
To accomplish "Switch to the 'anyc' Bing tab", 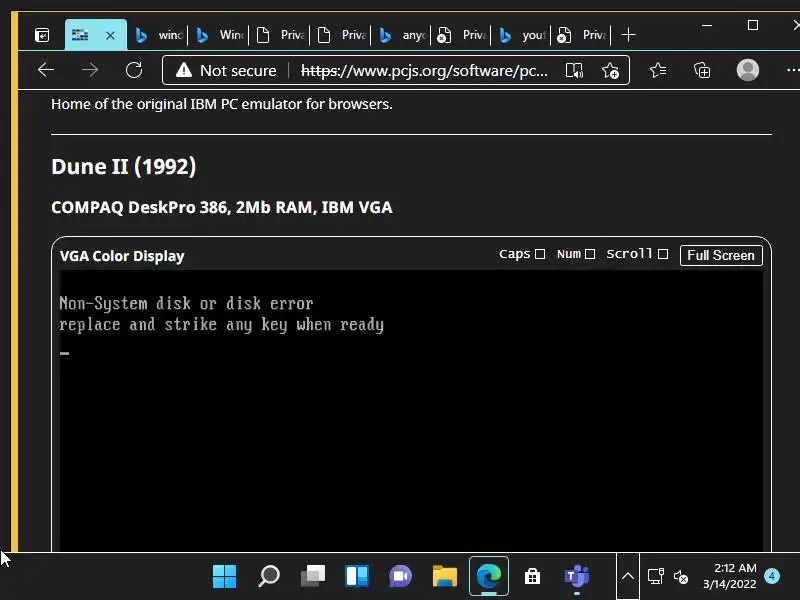I will [402, 35].
